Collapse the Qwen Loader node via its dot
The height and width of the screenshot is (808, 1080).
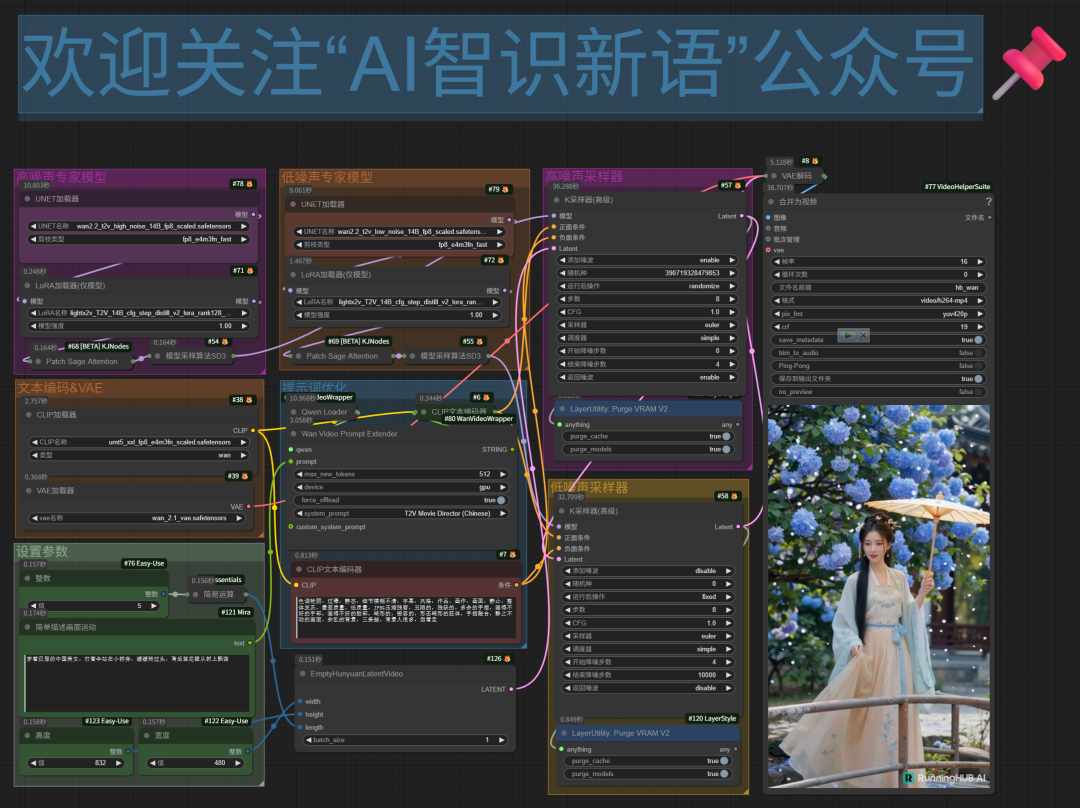tap(293, 412)
